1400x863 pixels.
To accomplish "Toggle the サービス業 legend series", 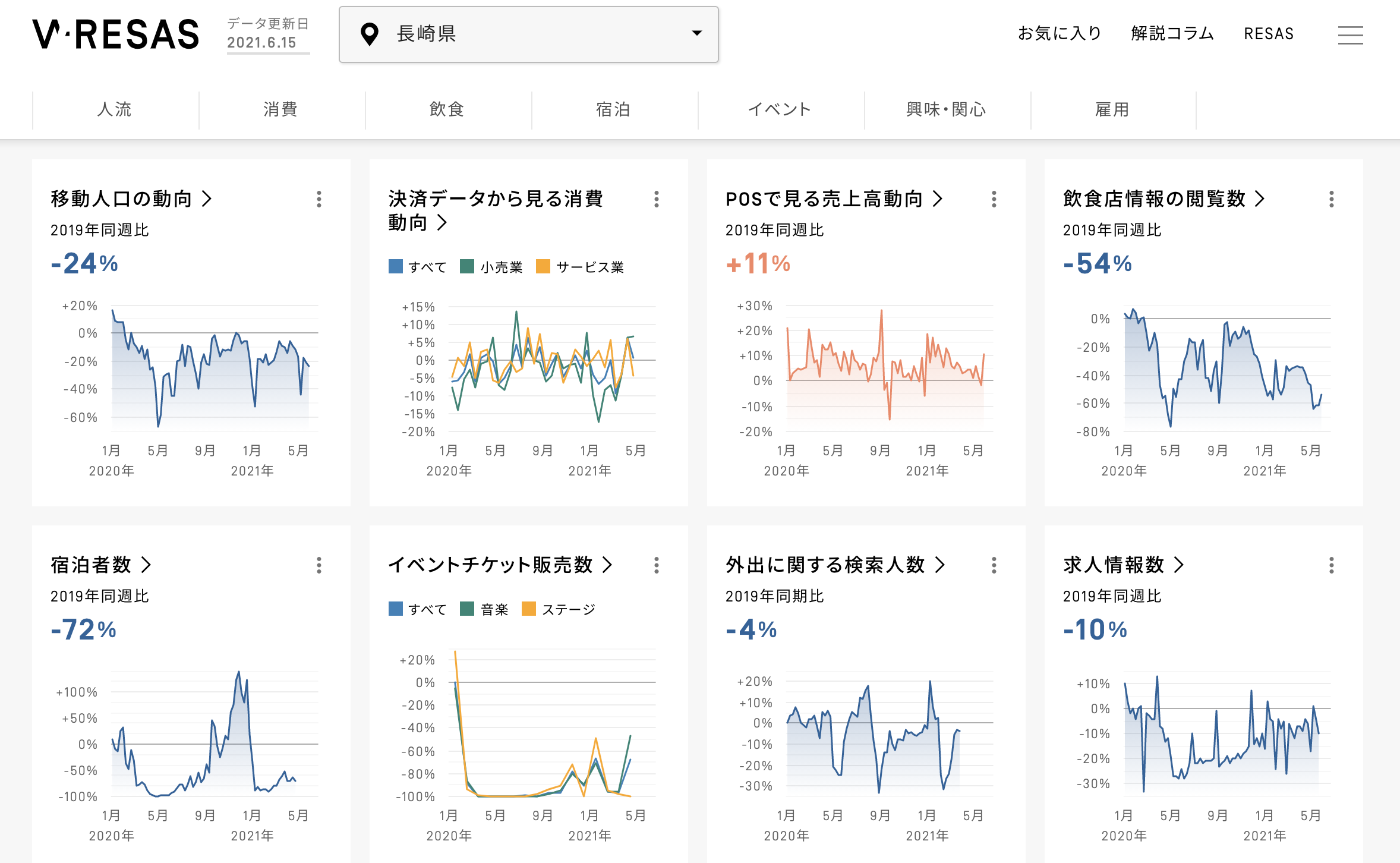I will point(580,267).
